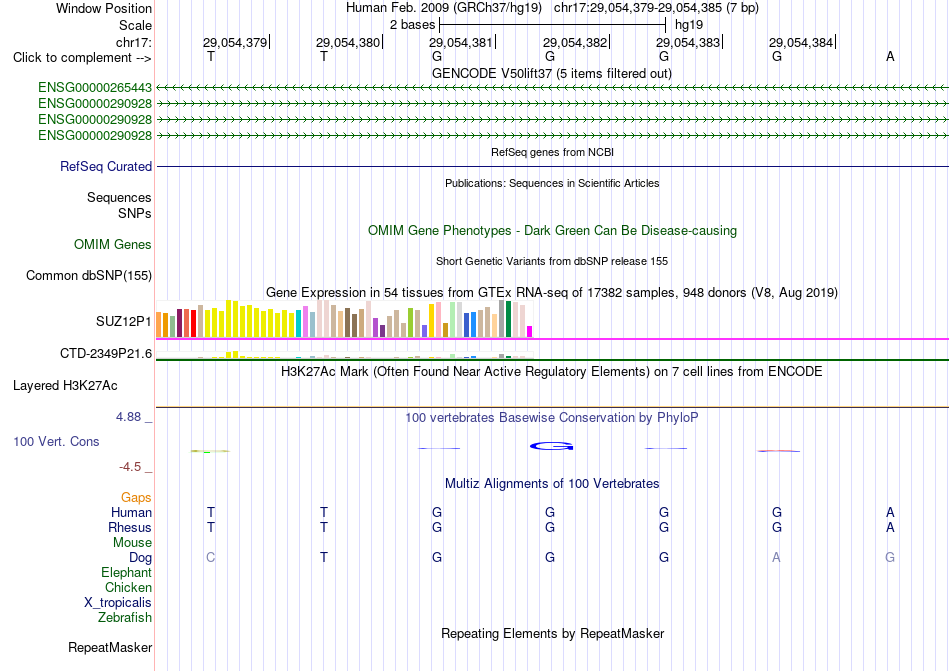Click the A base in the complement sequence row

(x=890, y=57)
